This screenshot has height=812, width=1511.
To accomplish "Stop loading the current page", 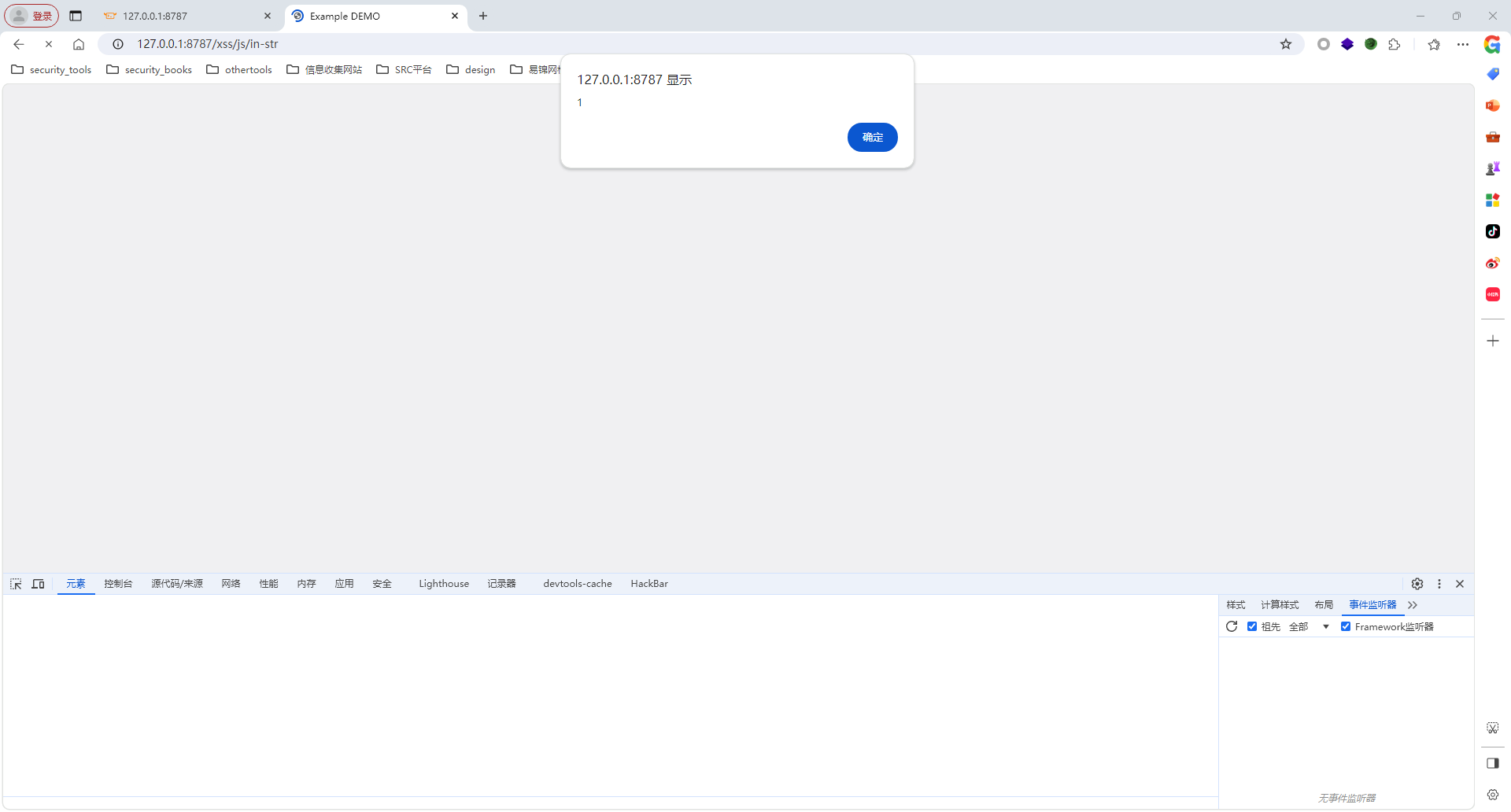I will coord(49,44).
